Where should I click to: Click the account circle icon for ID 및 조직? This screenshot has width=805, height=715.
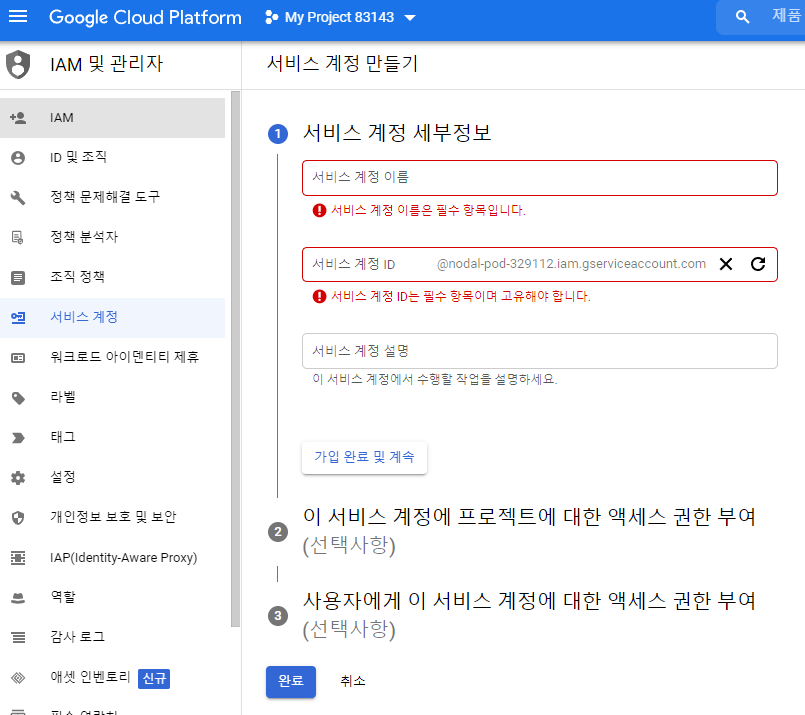coord(18,158)
